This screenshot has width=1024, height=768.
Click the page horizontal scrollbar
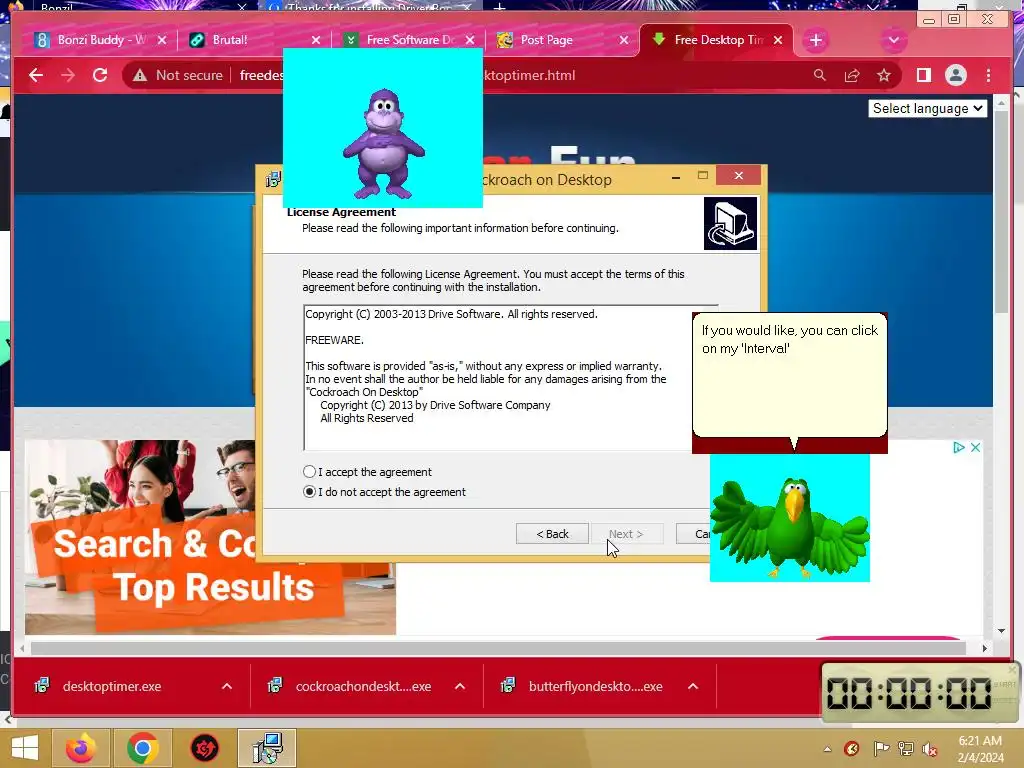point(498,648)
